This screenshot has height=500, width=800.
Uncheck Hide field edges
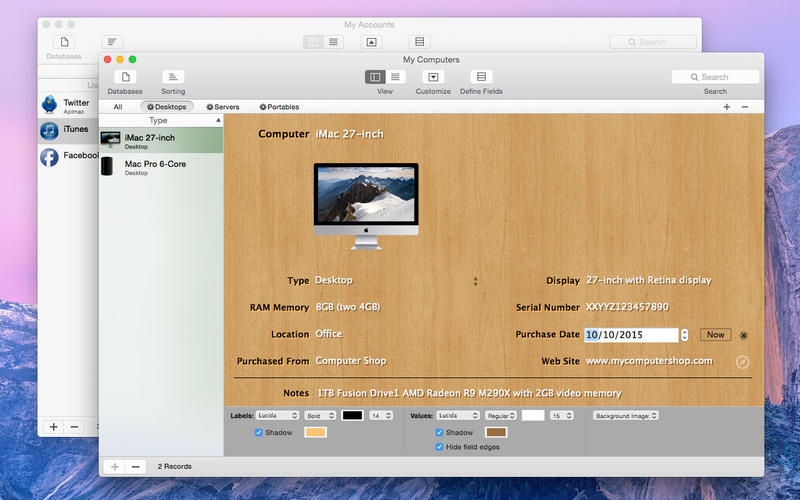[x=440, y=446]
